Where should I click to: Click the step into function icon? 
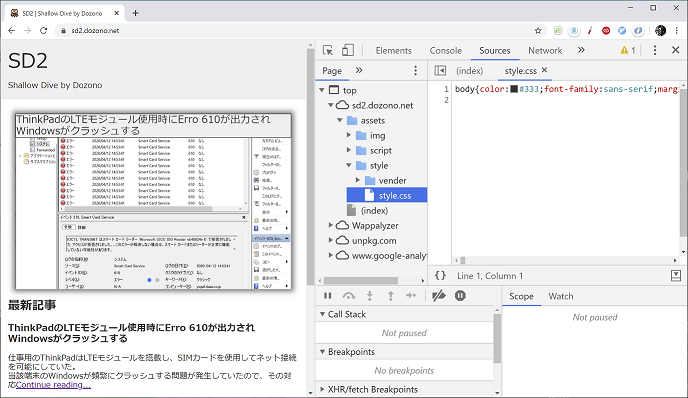tap(370, 296)
